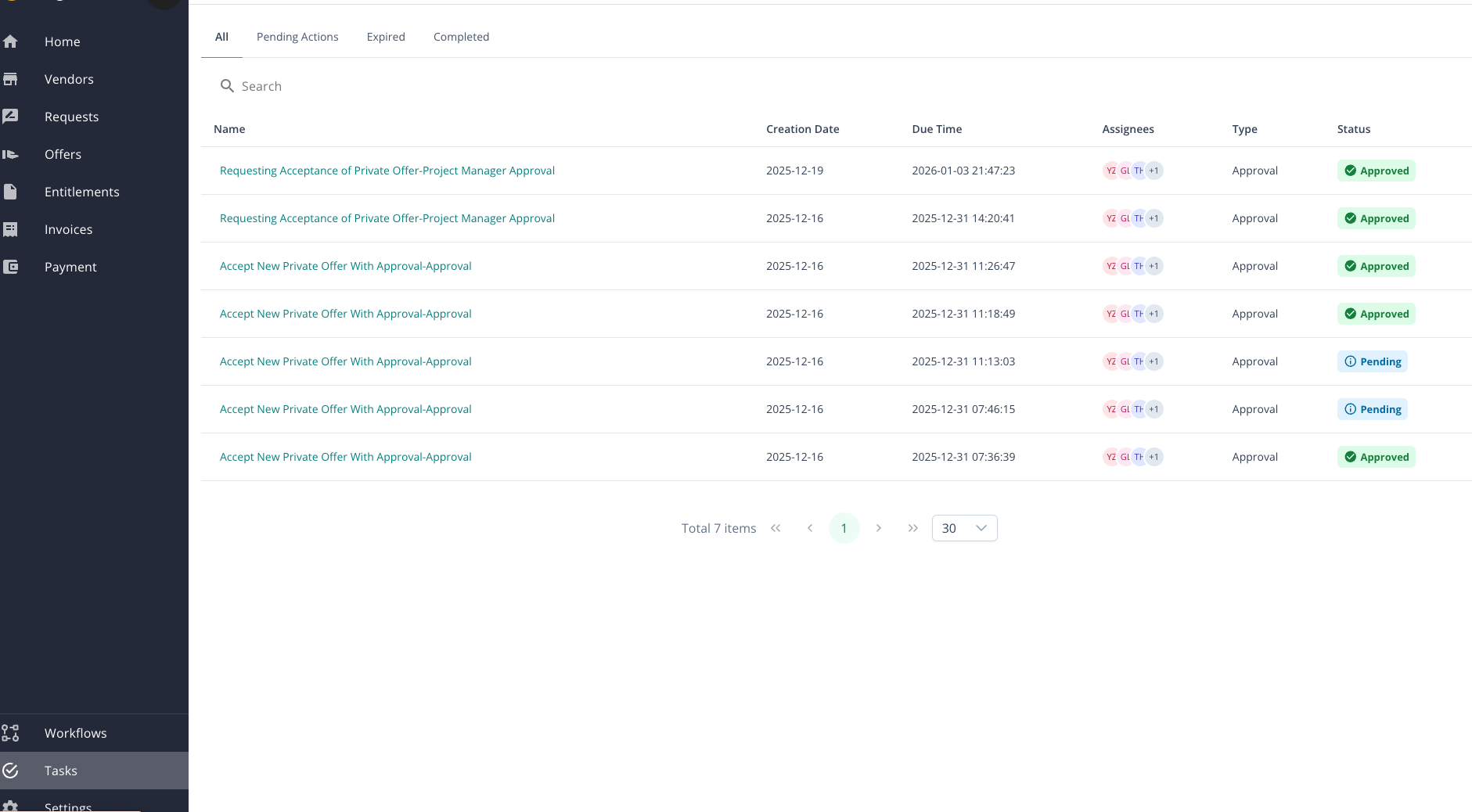Image resolution: width=1472 pixels, height=812 pixels.
Task: Open Payment via its wallet icon
Action: click(10, 267)
